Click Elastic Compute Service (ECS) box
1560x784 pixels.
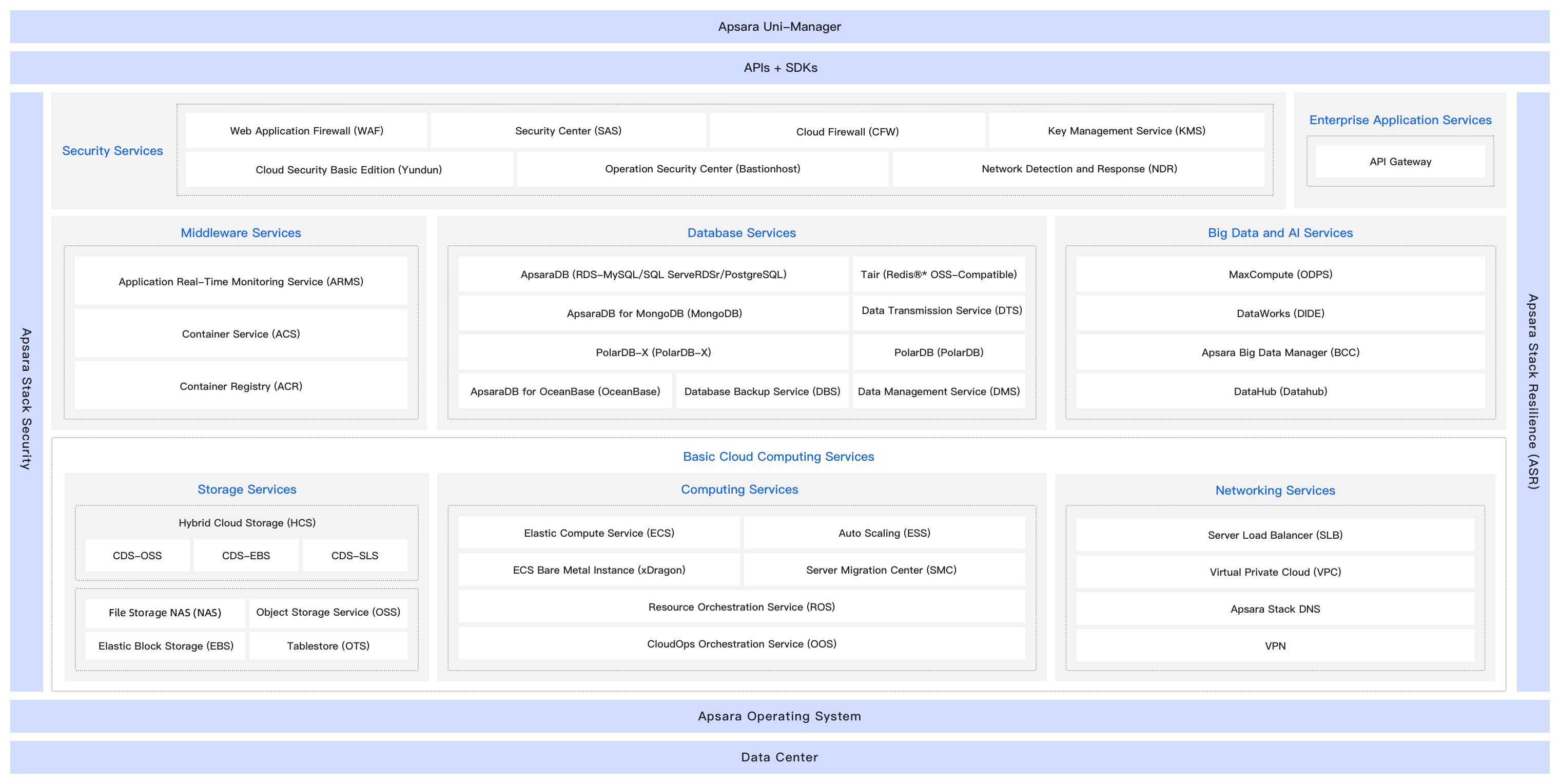coord(598,533)
